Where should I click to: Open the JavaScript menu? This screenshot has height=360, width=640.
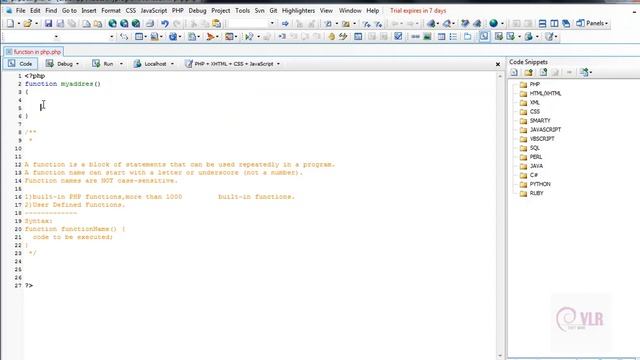tap(154, 11)
